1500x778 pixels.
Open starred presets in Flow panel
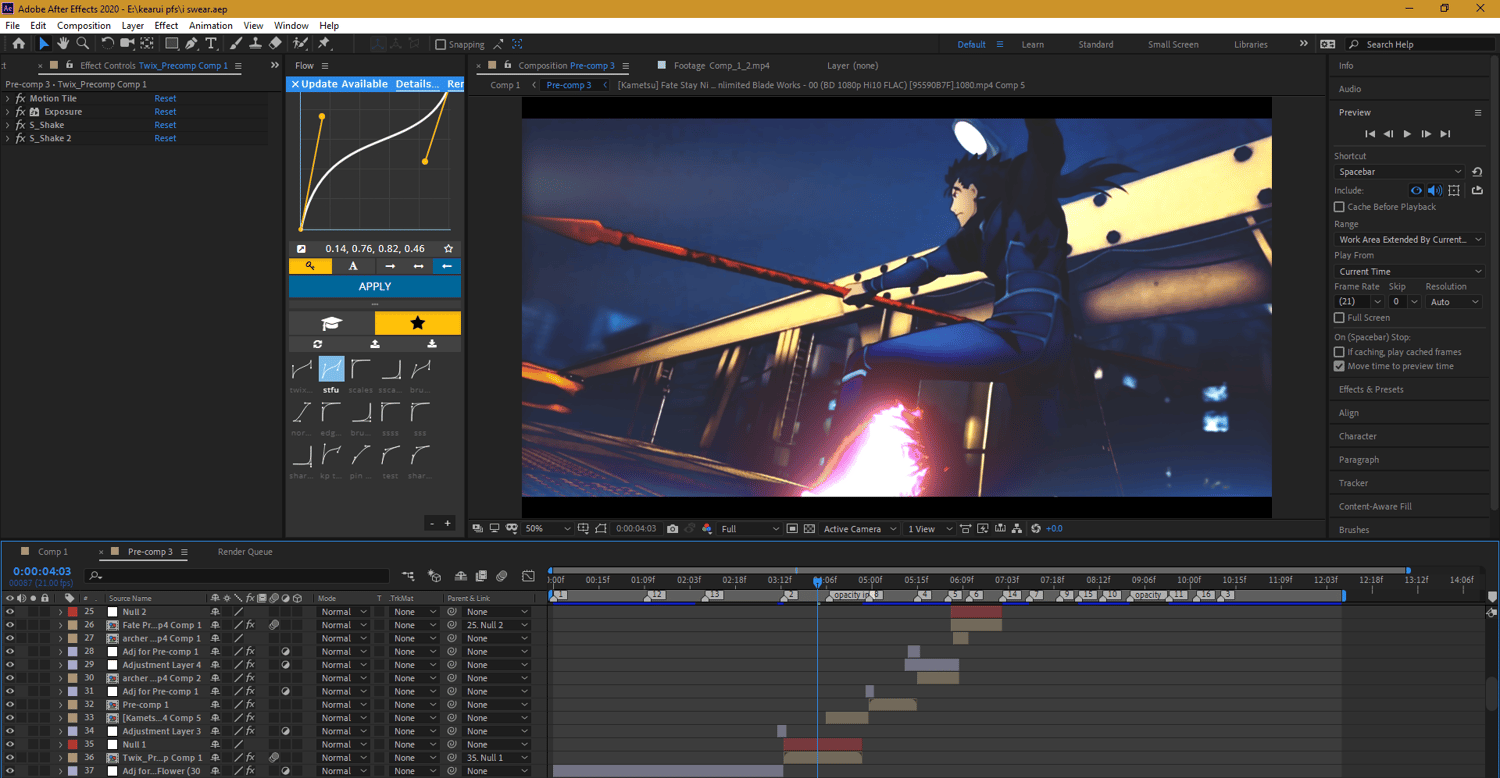click(x=418, y=323)
